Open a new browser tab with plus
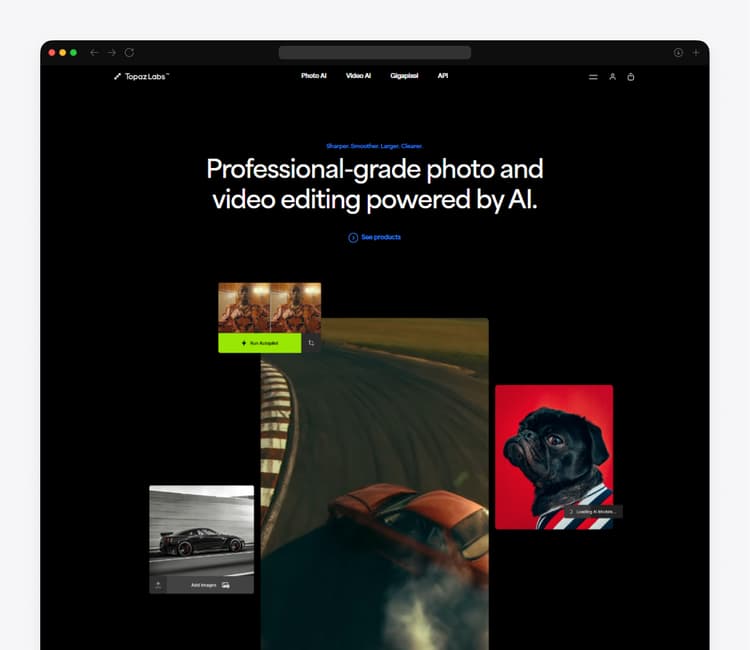Viewport: 750px width, 650px height. (696, 52)
